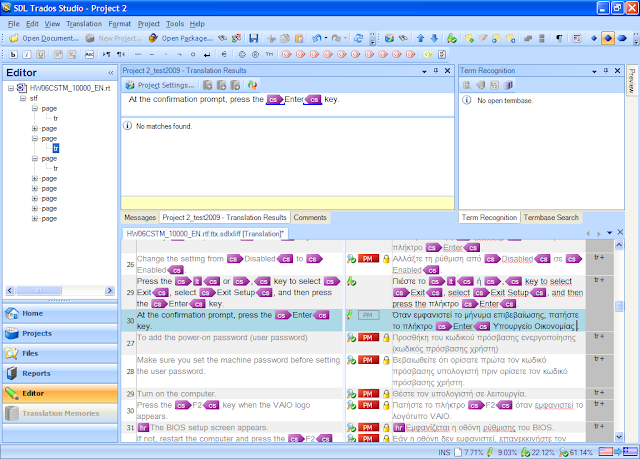Switch to the Termbase Search tab
The image size is (640, 459).
pos(551,217)
